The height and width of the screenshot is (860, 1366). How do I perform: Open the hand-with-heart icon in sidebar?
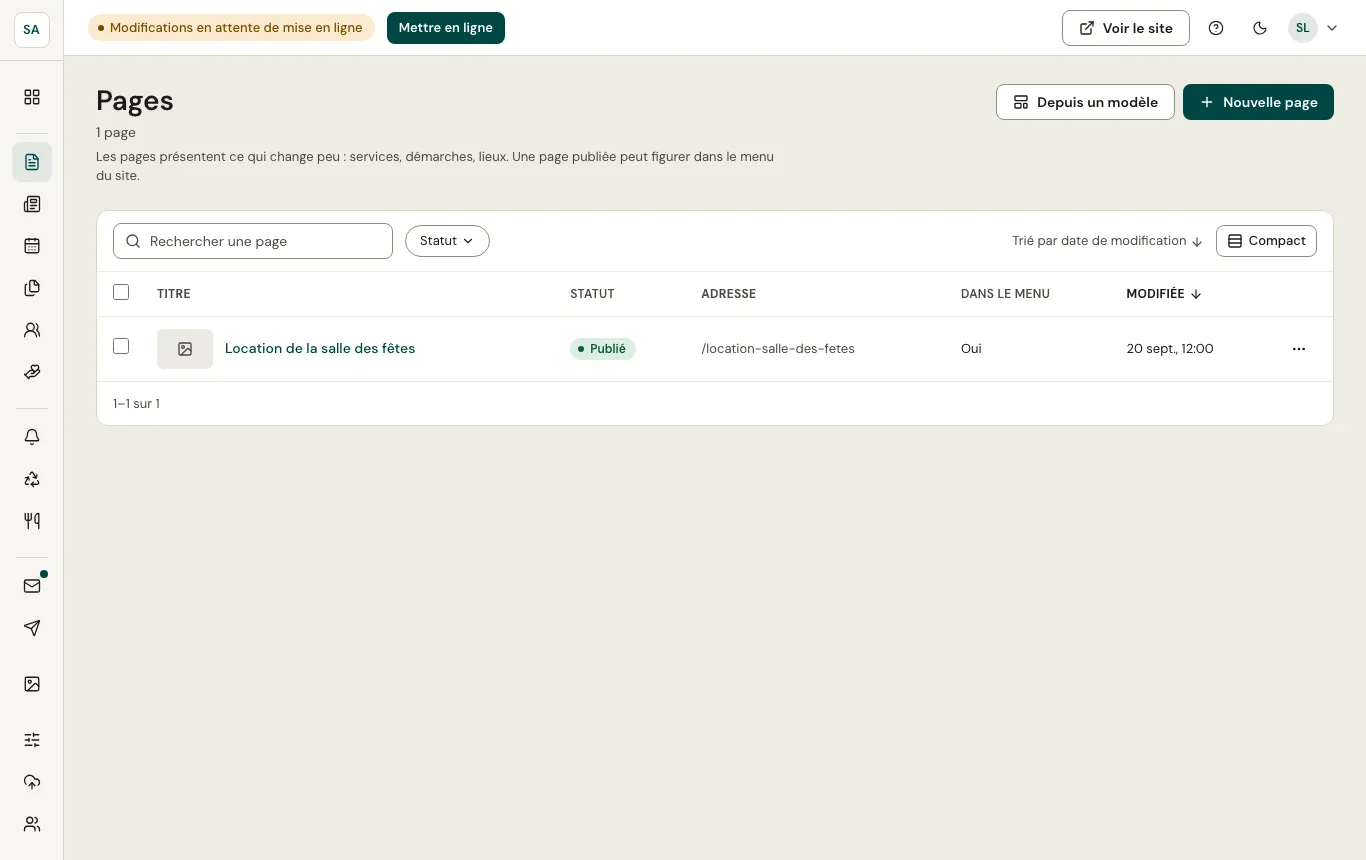[32, 372]
